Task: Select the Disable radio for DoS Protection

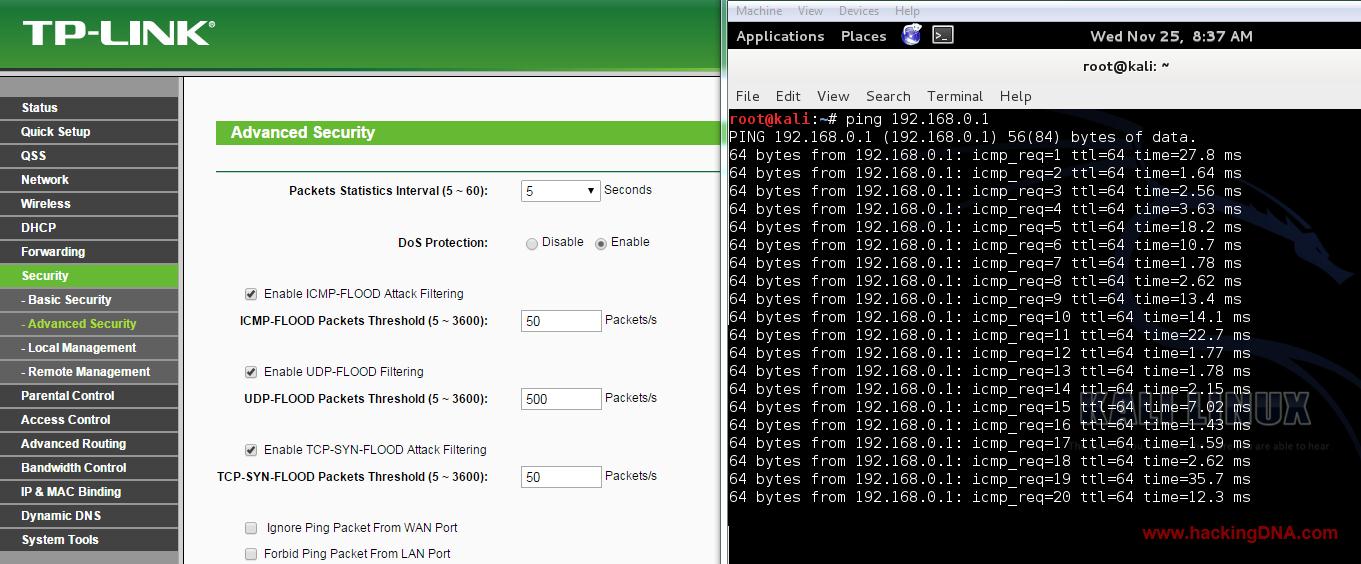Action: tap(532, 243)
